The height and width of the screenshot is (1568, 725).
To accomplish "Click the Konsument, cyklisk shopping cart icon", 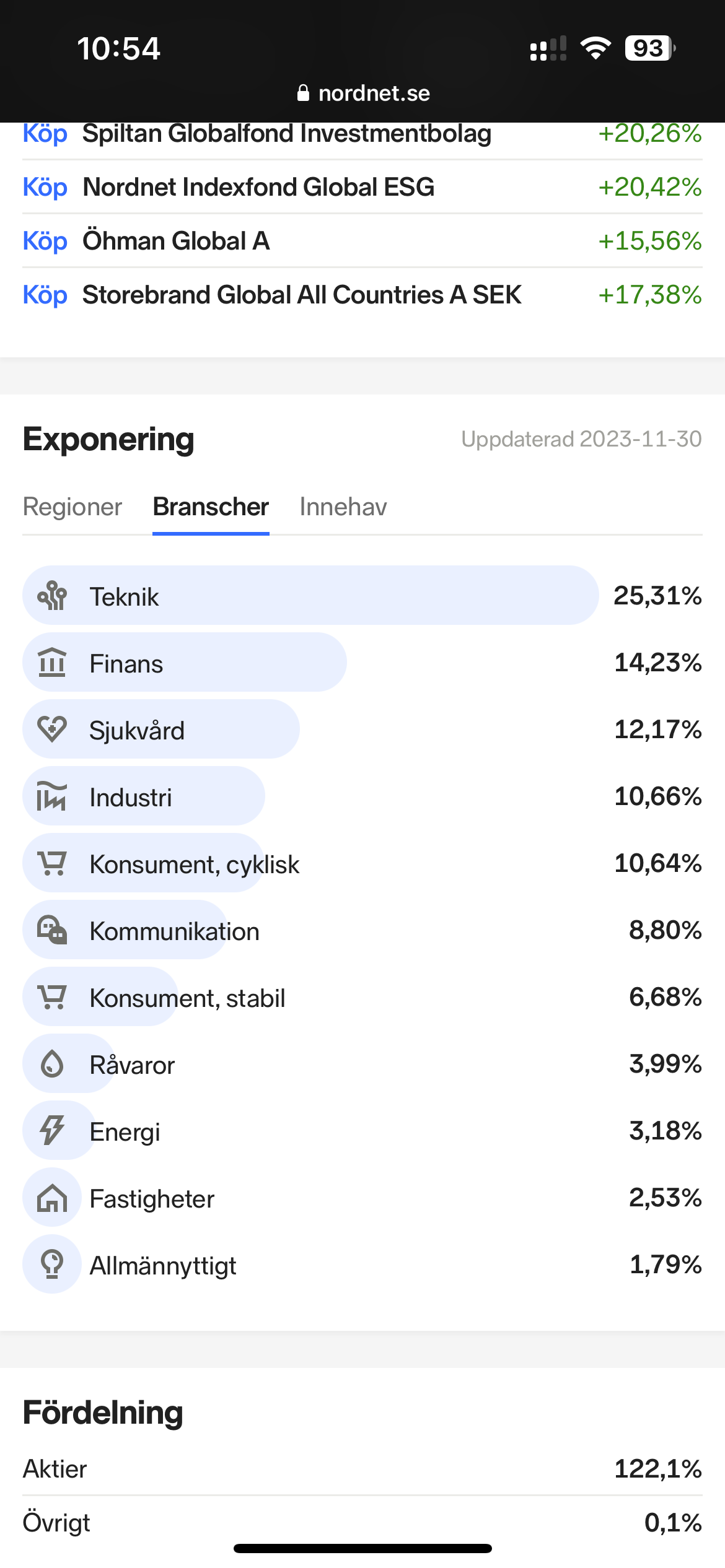I will 52,863.
